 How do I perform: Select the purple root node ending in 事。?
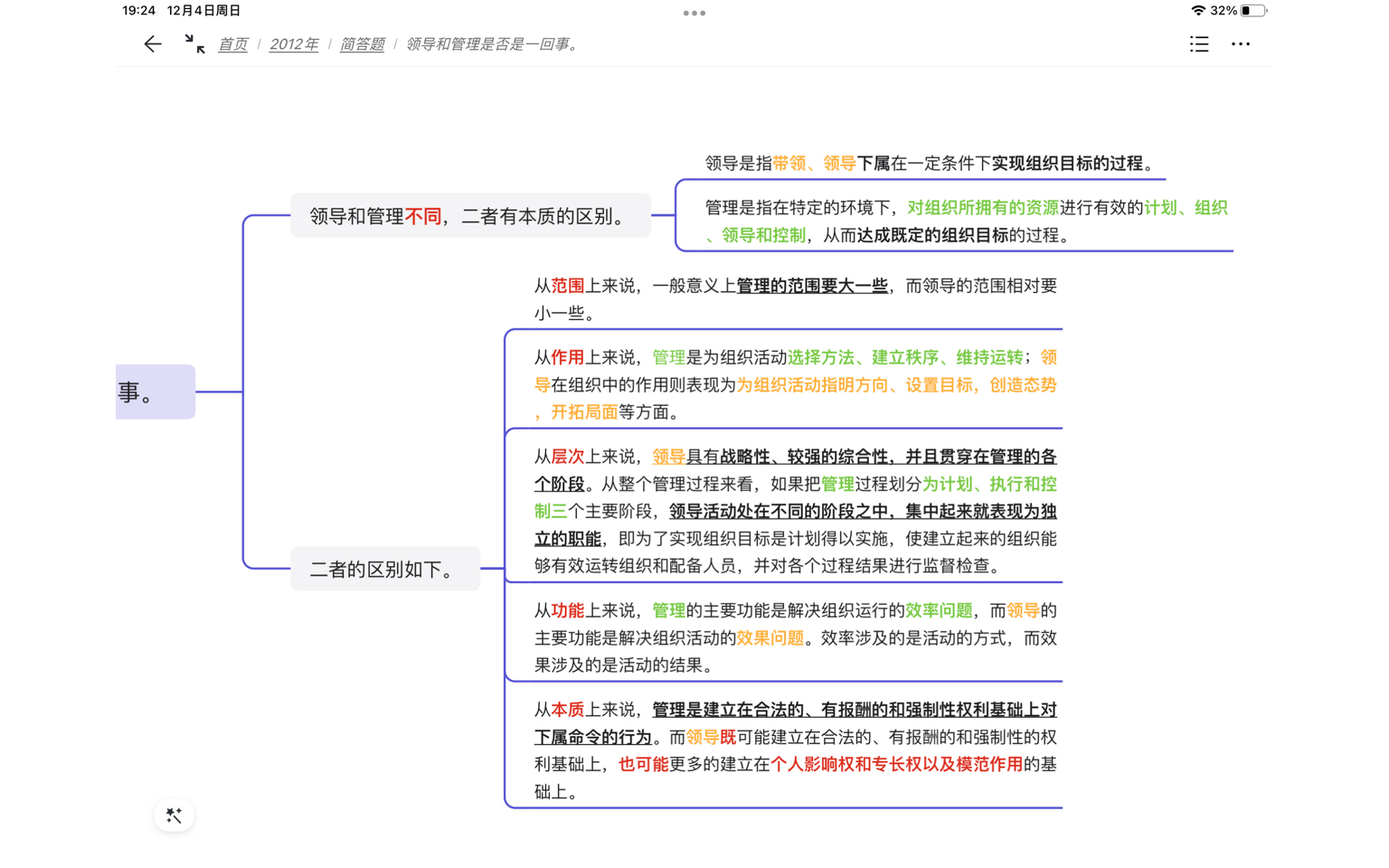[x=156, y=392]
